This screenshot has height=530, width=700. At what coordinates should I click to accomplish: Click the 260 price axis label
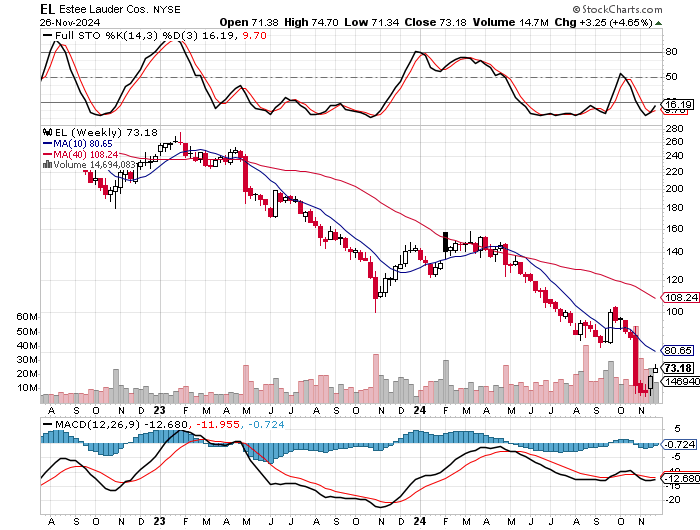[674, 142]
